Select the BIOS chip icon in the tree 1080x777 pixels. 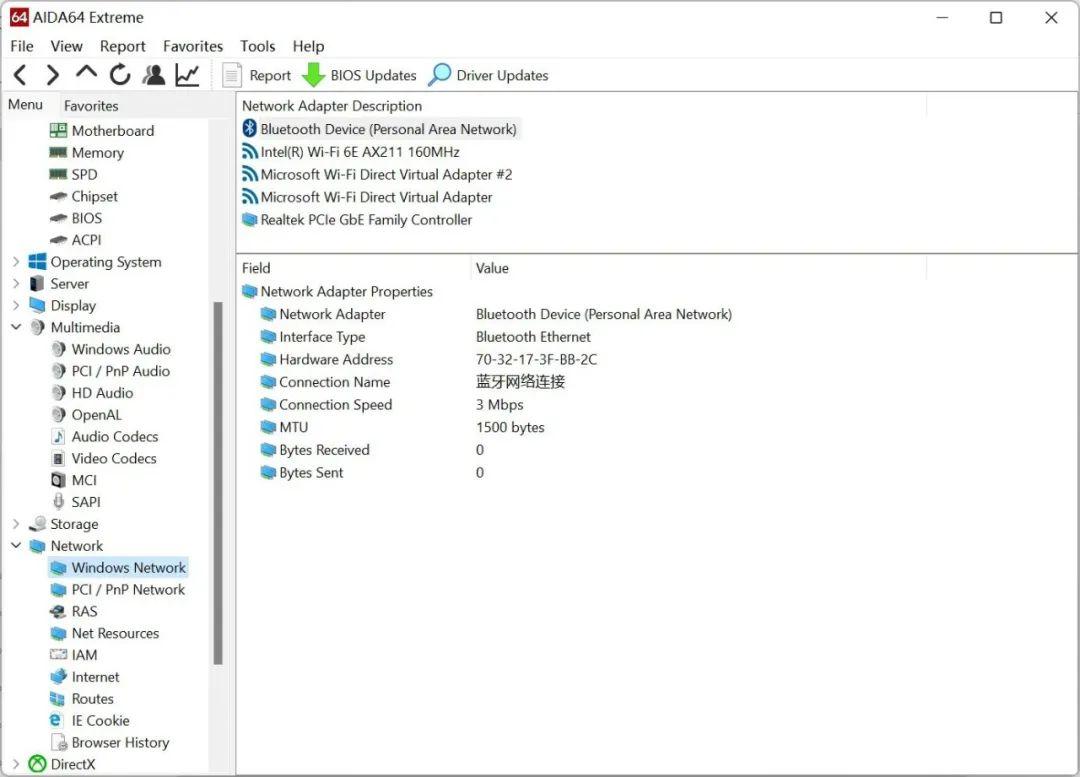pyautogui.click(x=59, y=218)
